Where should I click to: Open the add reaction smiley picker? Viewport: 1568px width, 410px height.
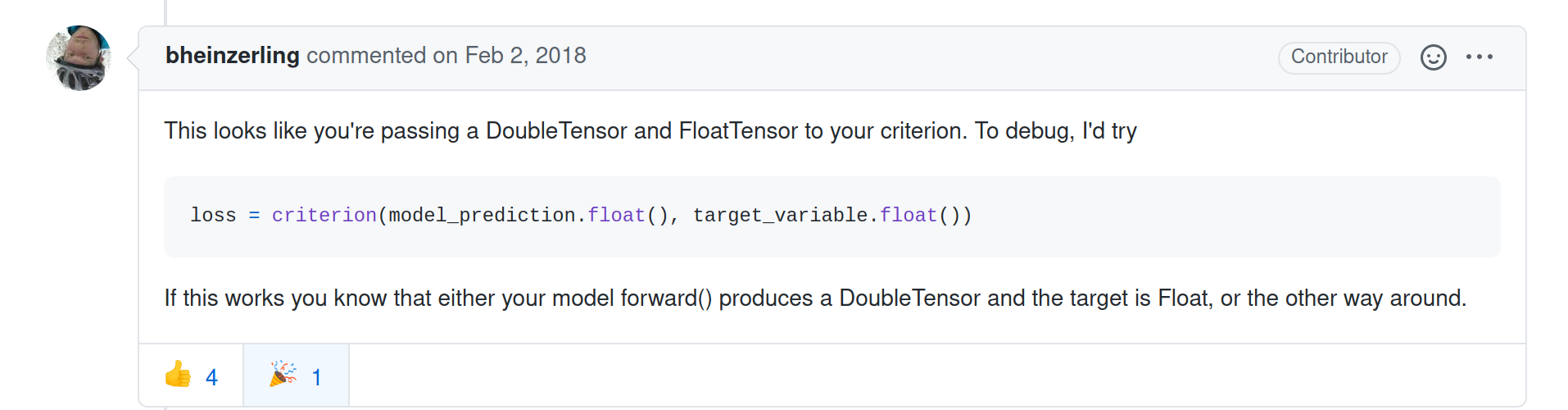coord(1433,57)
